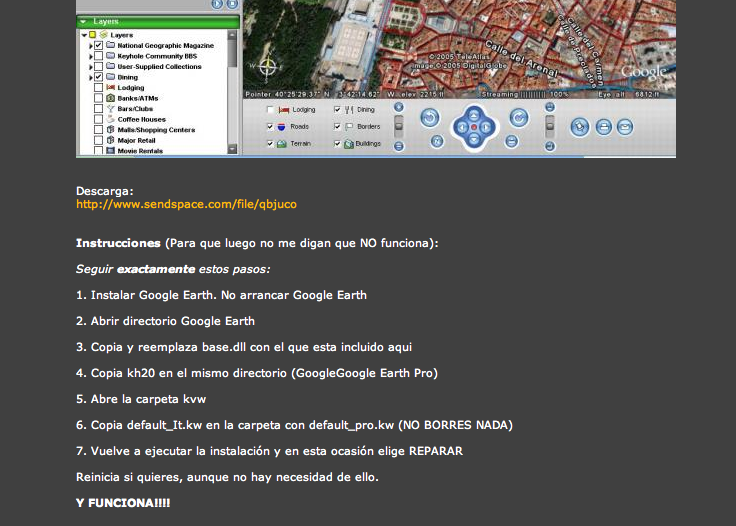
Task: Select the Coffee Houses layer item
Action: click(x=140, y=119)
